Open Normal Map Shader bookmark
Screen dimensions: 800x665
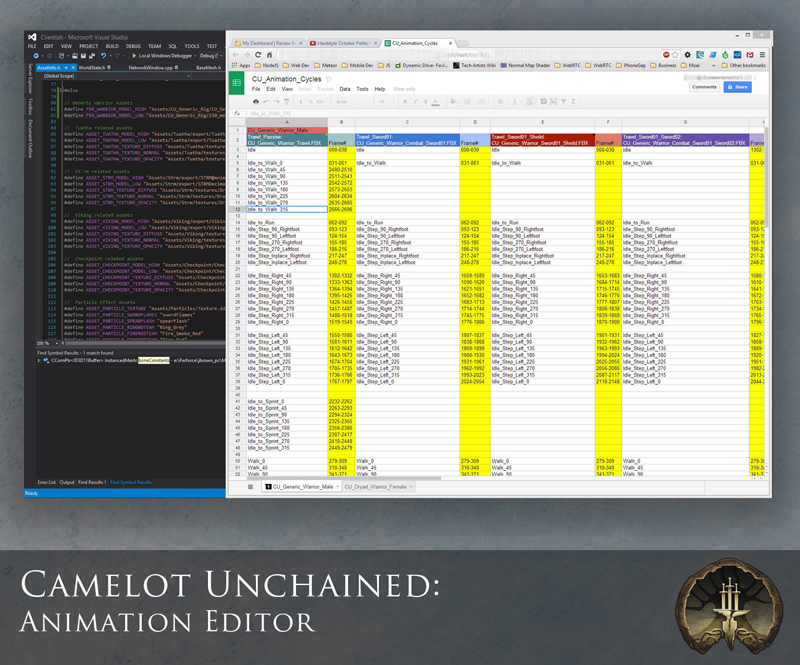tap(526, 65)
